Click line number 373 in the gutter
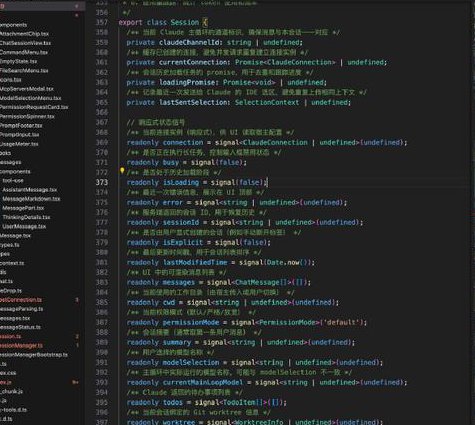This screenshot has width=475, height=425. coord(102,182)
